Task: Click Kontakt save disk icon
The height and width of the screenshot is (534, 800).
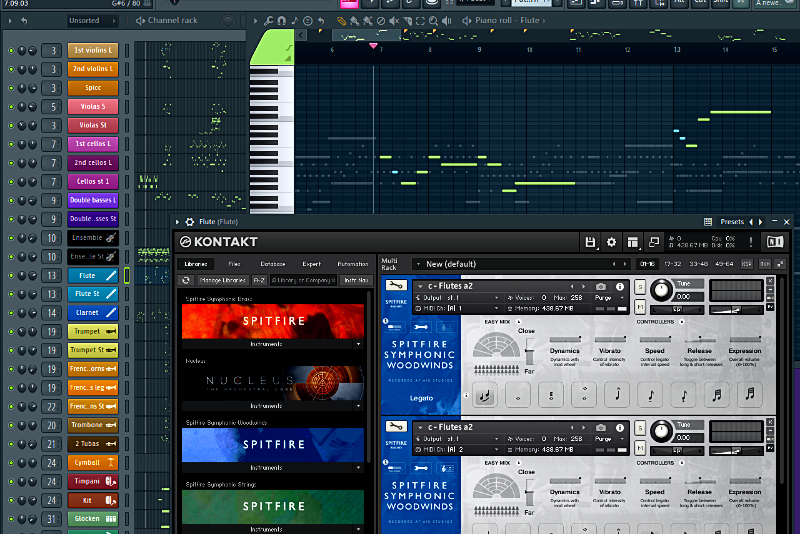Action: pyautogui.click(x=591, y=242)
